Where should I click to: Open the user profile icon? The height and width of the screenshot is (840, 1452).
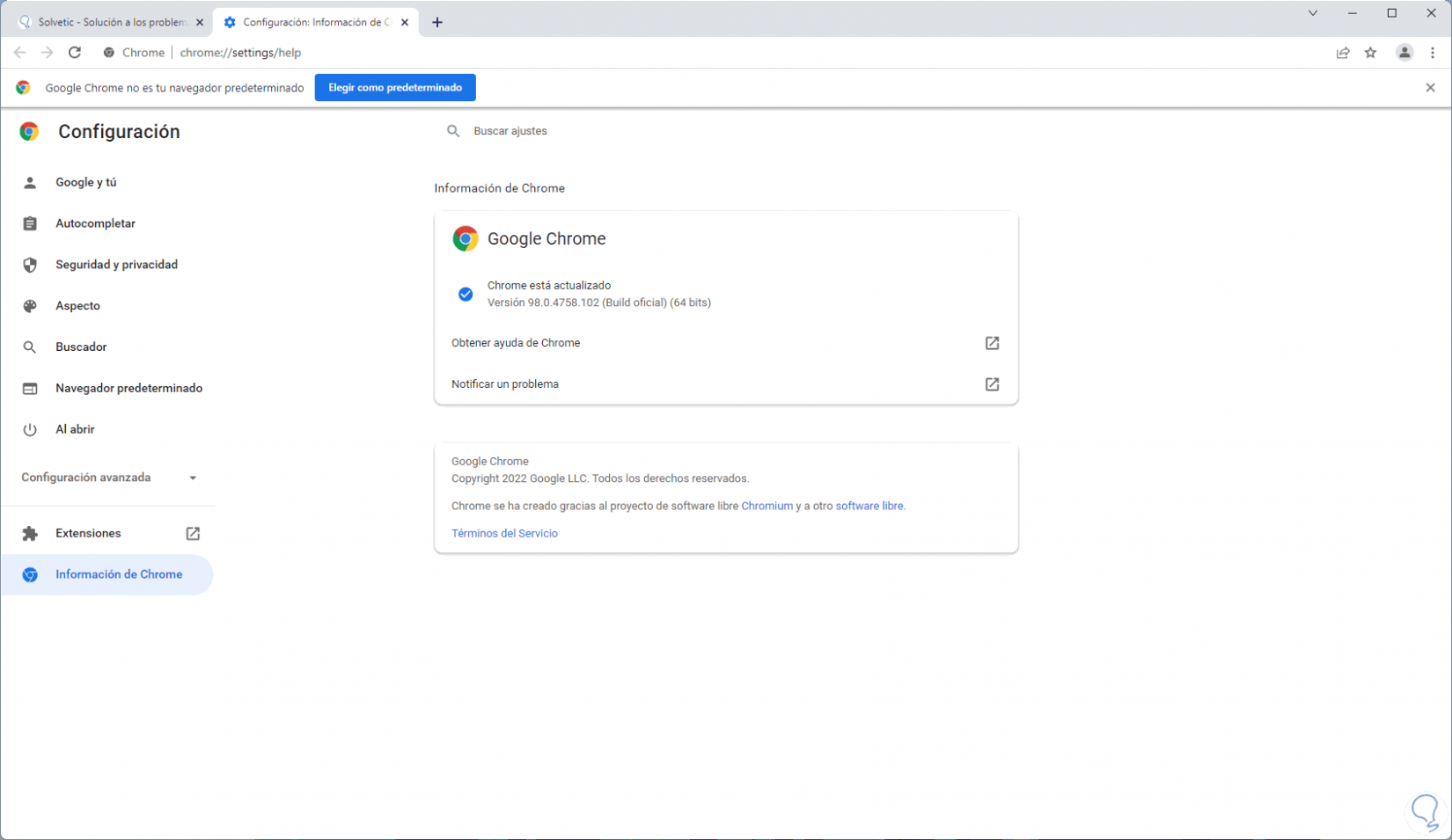(x=1404, y=53)
